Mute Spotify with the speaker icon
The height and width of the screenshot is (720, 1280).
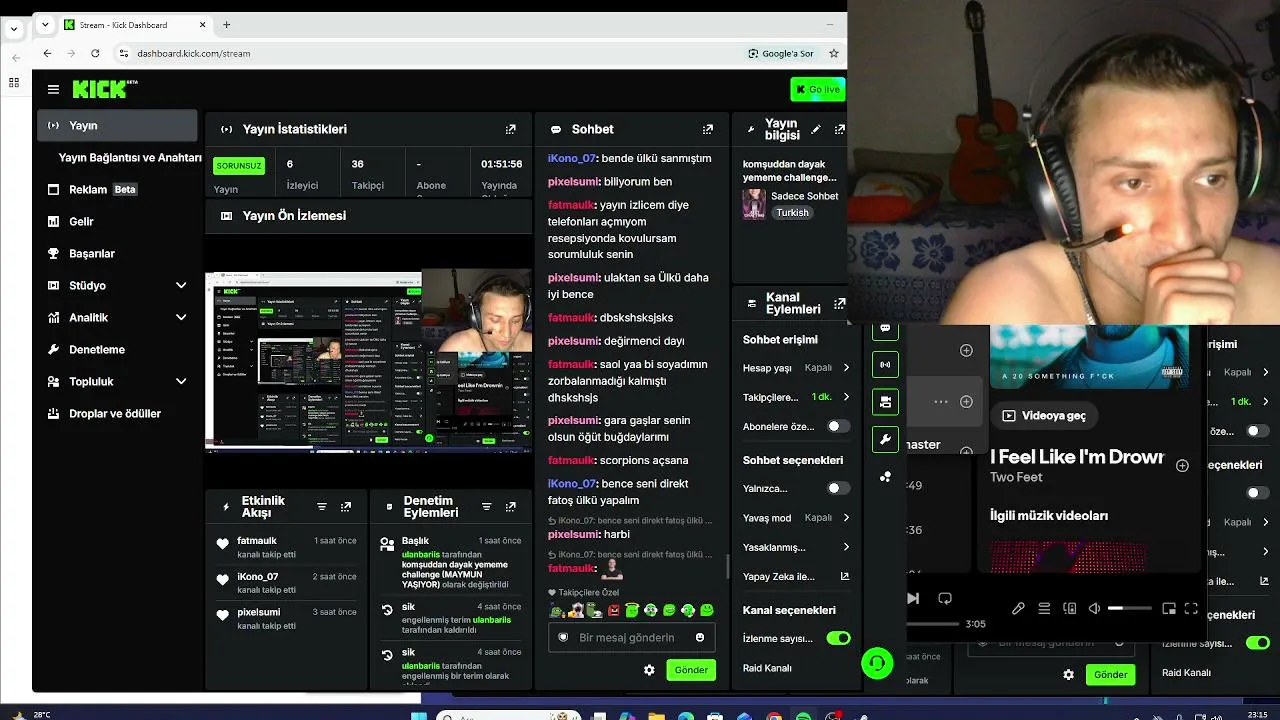[1094, 608]
